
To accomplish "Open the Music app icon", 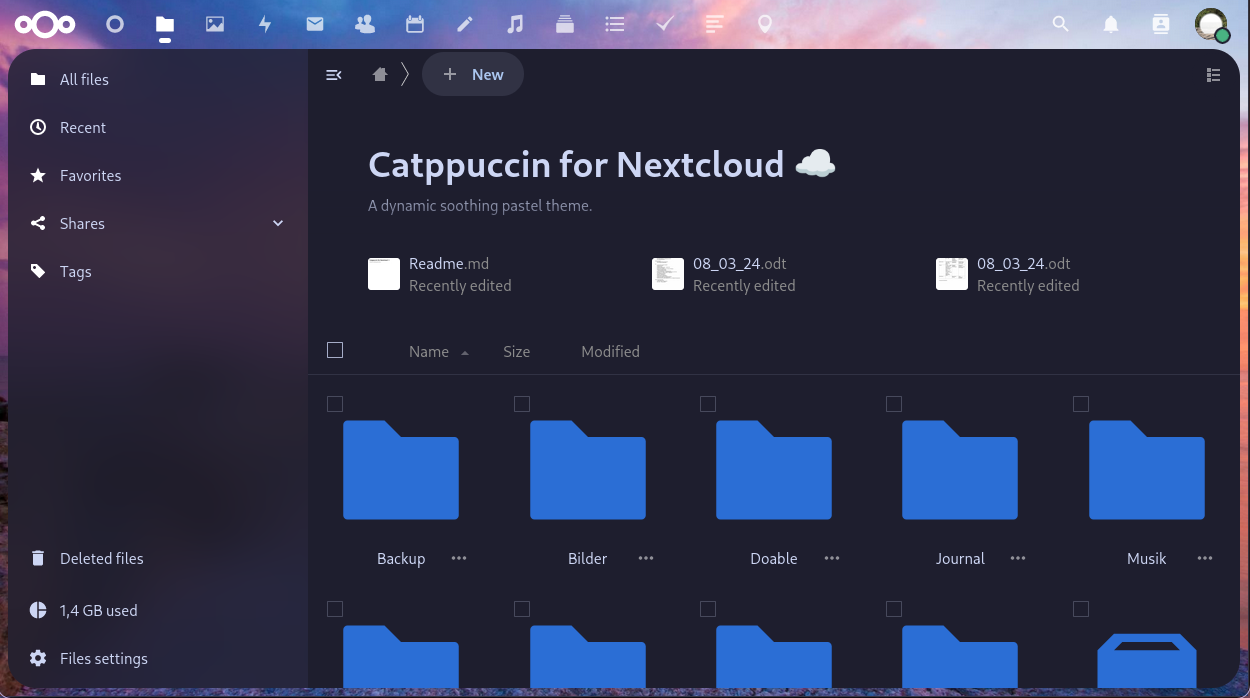I will (x=515, y=24).
